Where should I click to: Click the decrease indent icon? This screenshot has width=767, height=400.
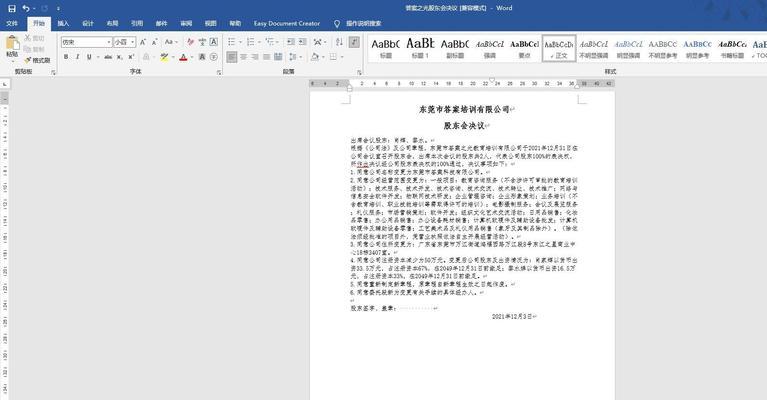point(291,43)
